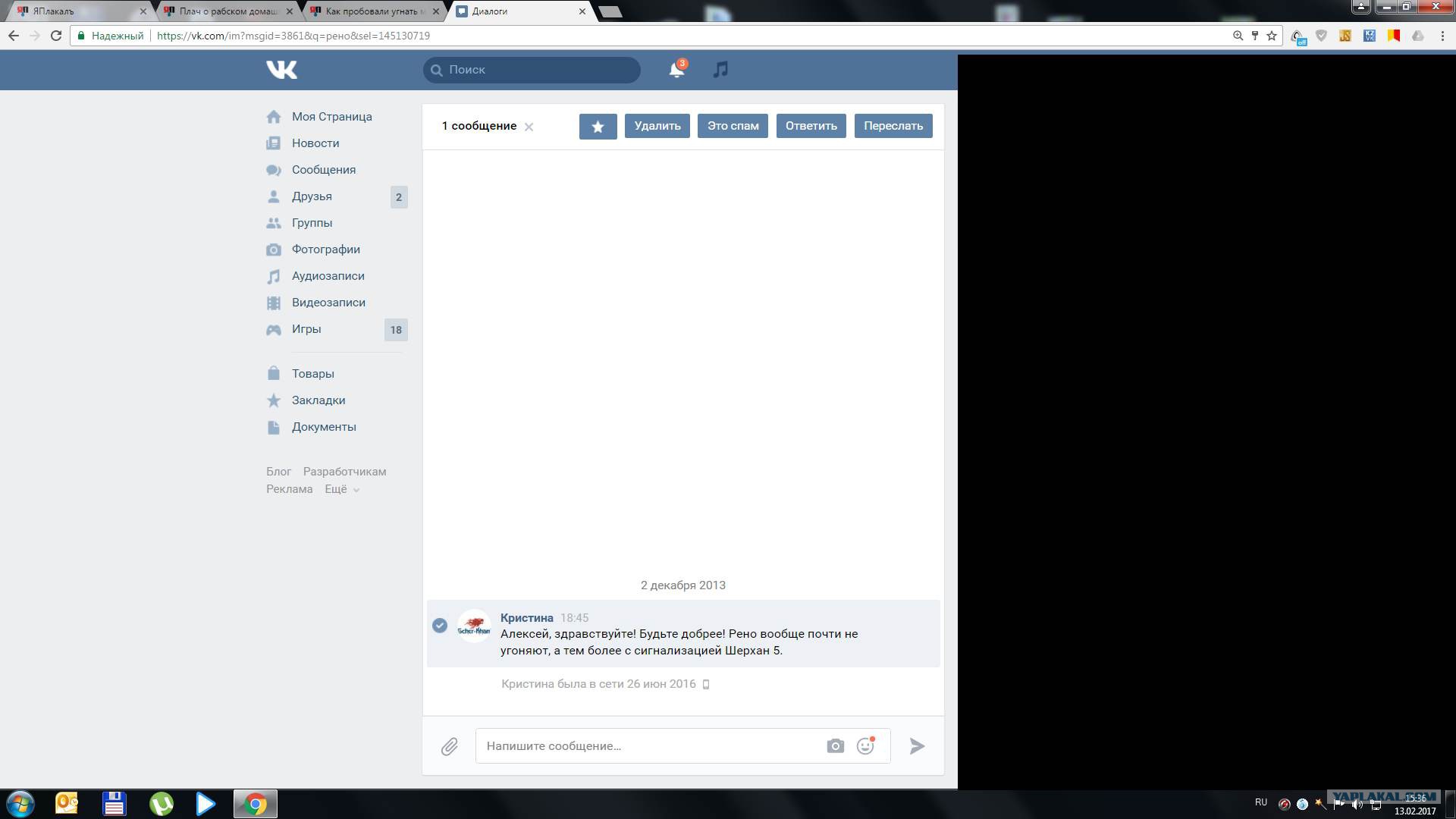Click the Переслать button
1456x819 pixels.
[893, 126]
